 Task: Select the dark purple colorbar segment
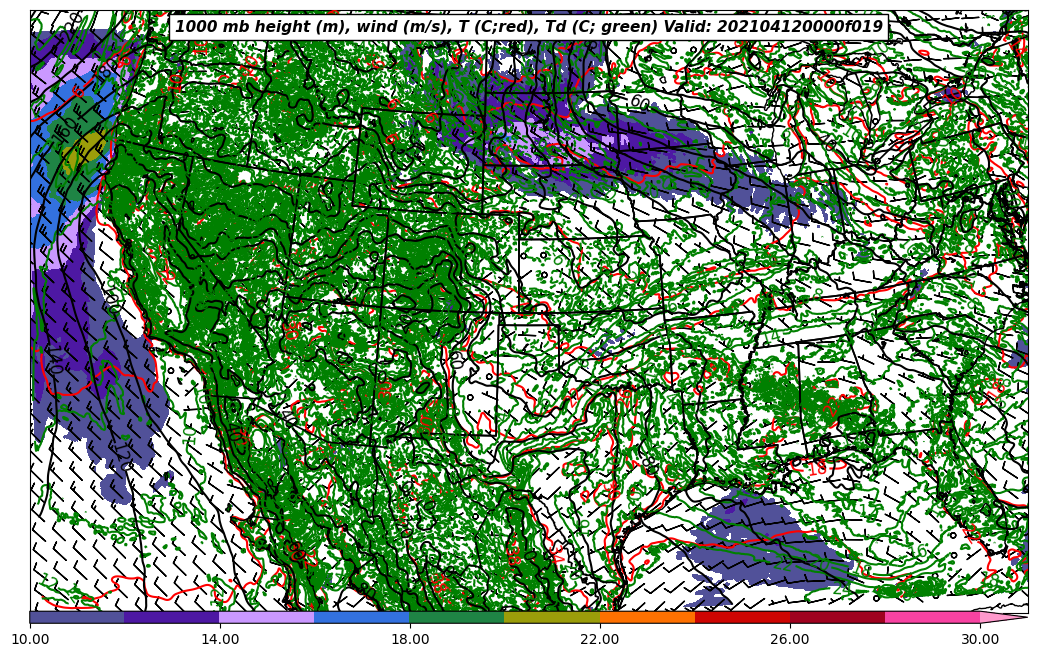coord(172,617)
